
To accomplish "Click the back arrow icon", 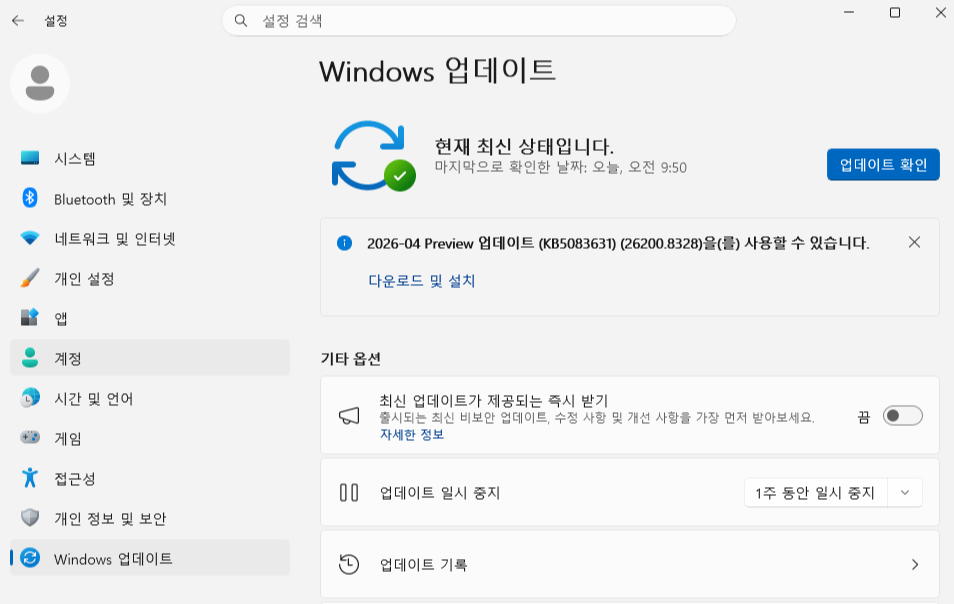I will coord(18,21).
